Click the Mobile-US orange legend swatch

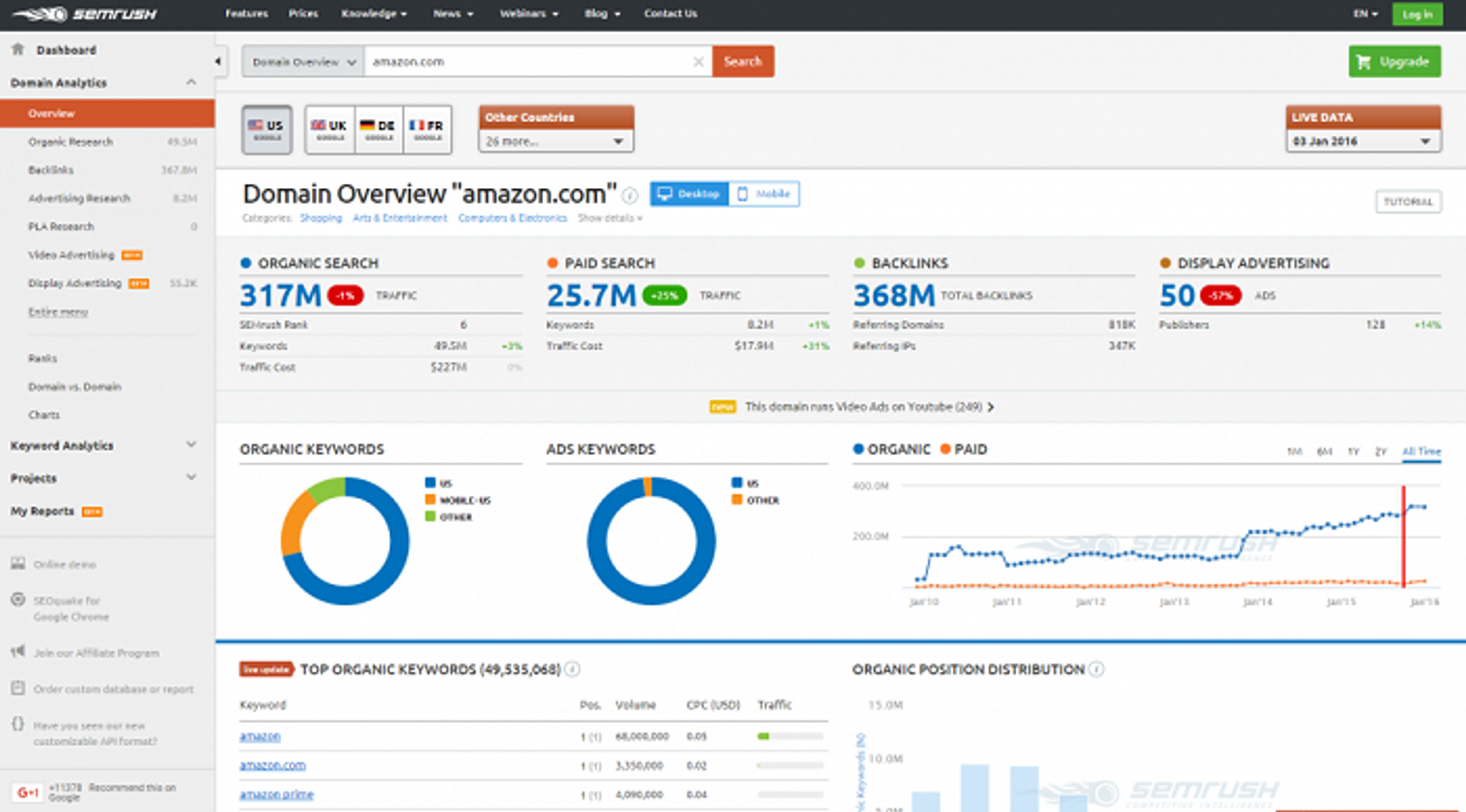(x=430, y=499)
